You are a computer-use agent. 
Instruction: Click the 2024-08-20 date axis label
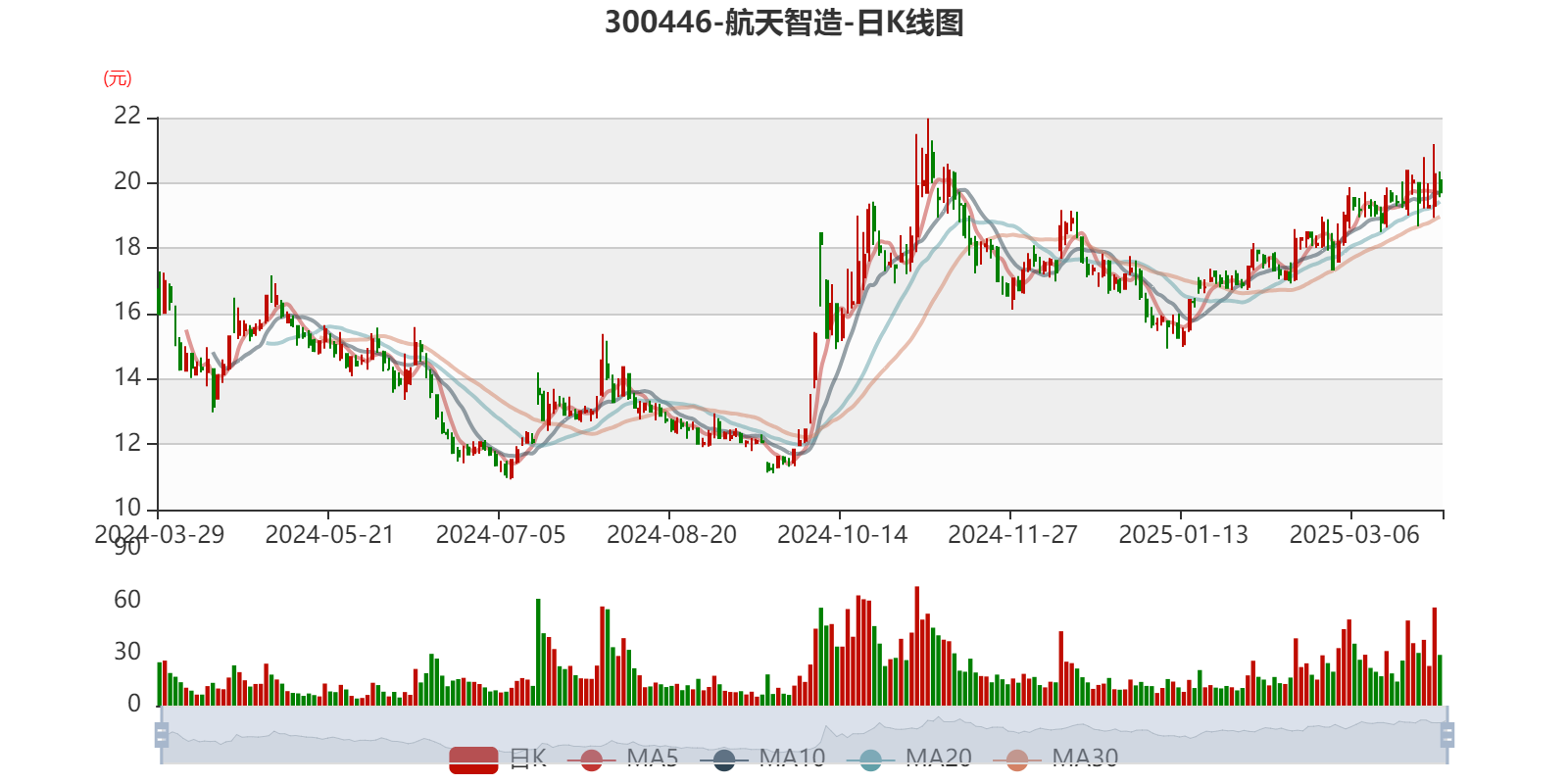pyautogui.click(x=671, y=535)
